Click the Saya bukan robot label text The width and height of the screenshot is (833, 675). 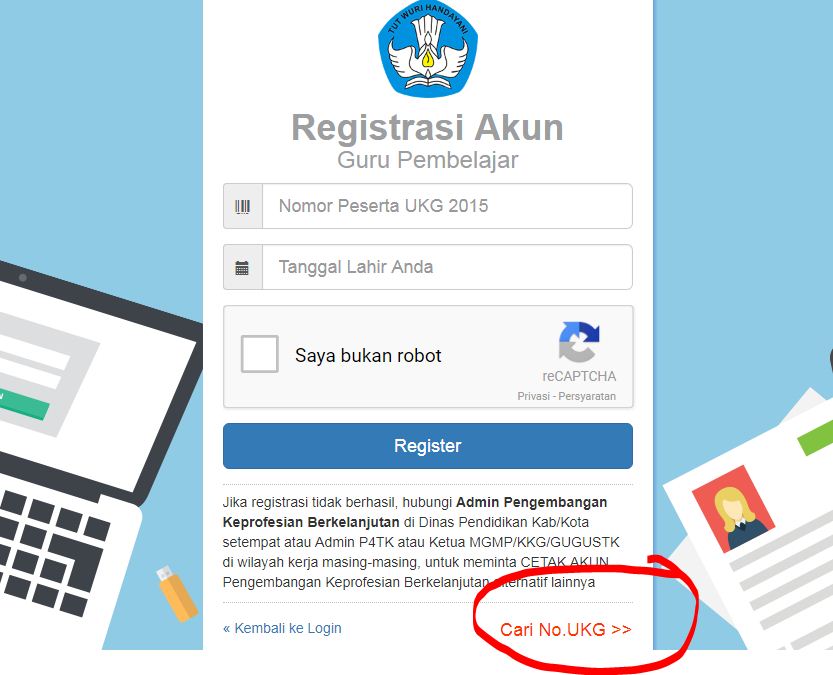368,355
